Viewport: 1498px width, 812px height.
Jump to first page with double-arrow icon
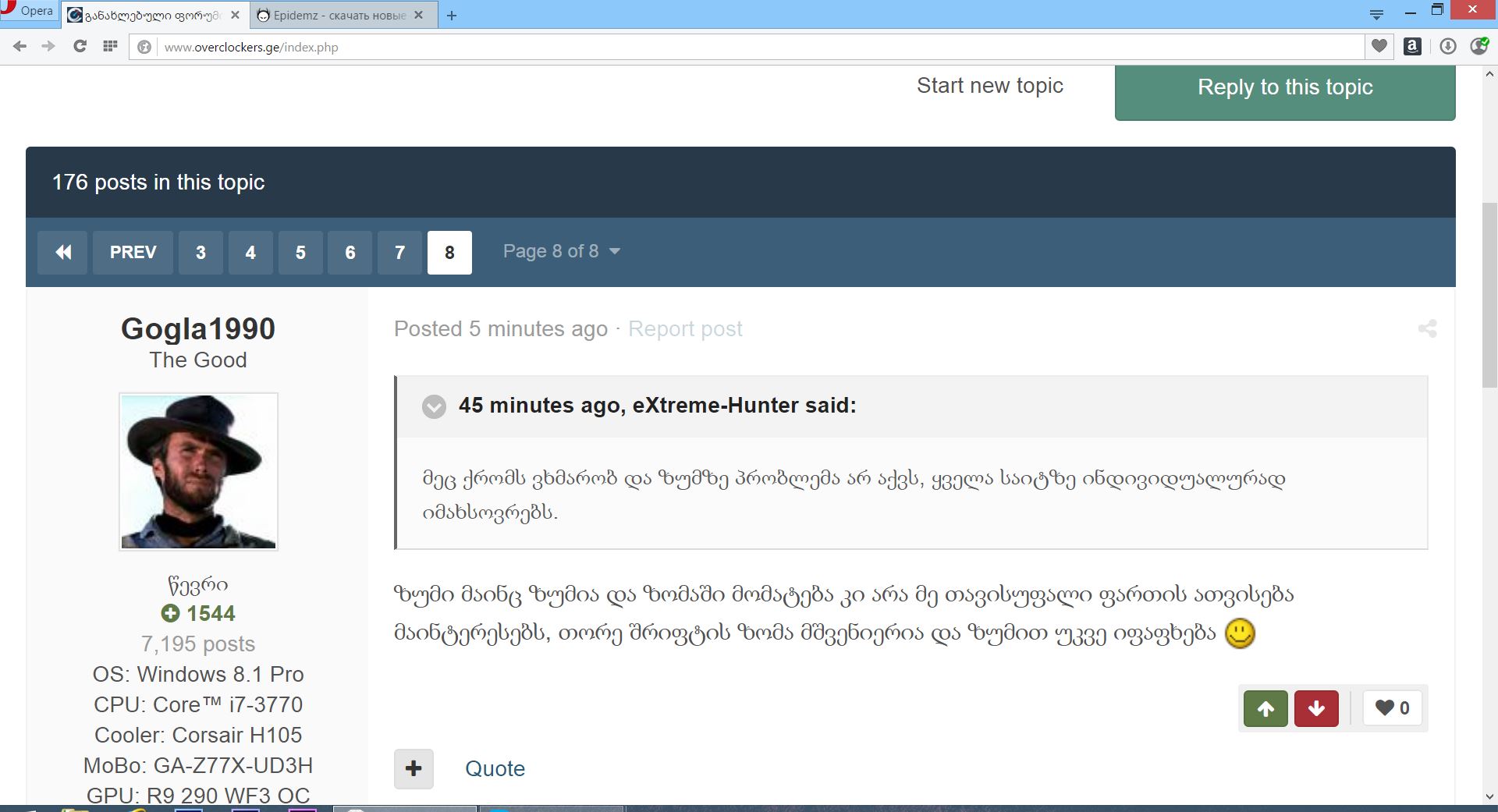pos(63,253)
